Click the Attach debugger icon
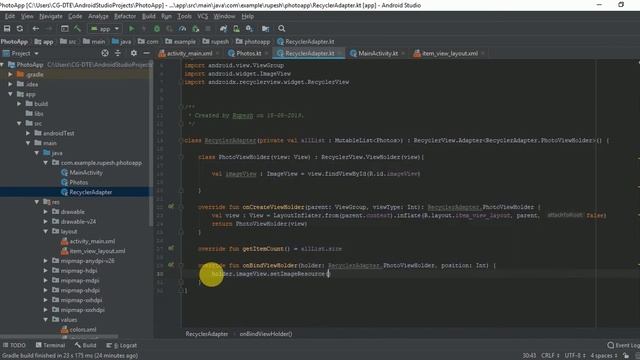640x360 pixels. coord(196,29)
